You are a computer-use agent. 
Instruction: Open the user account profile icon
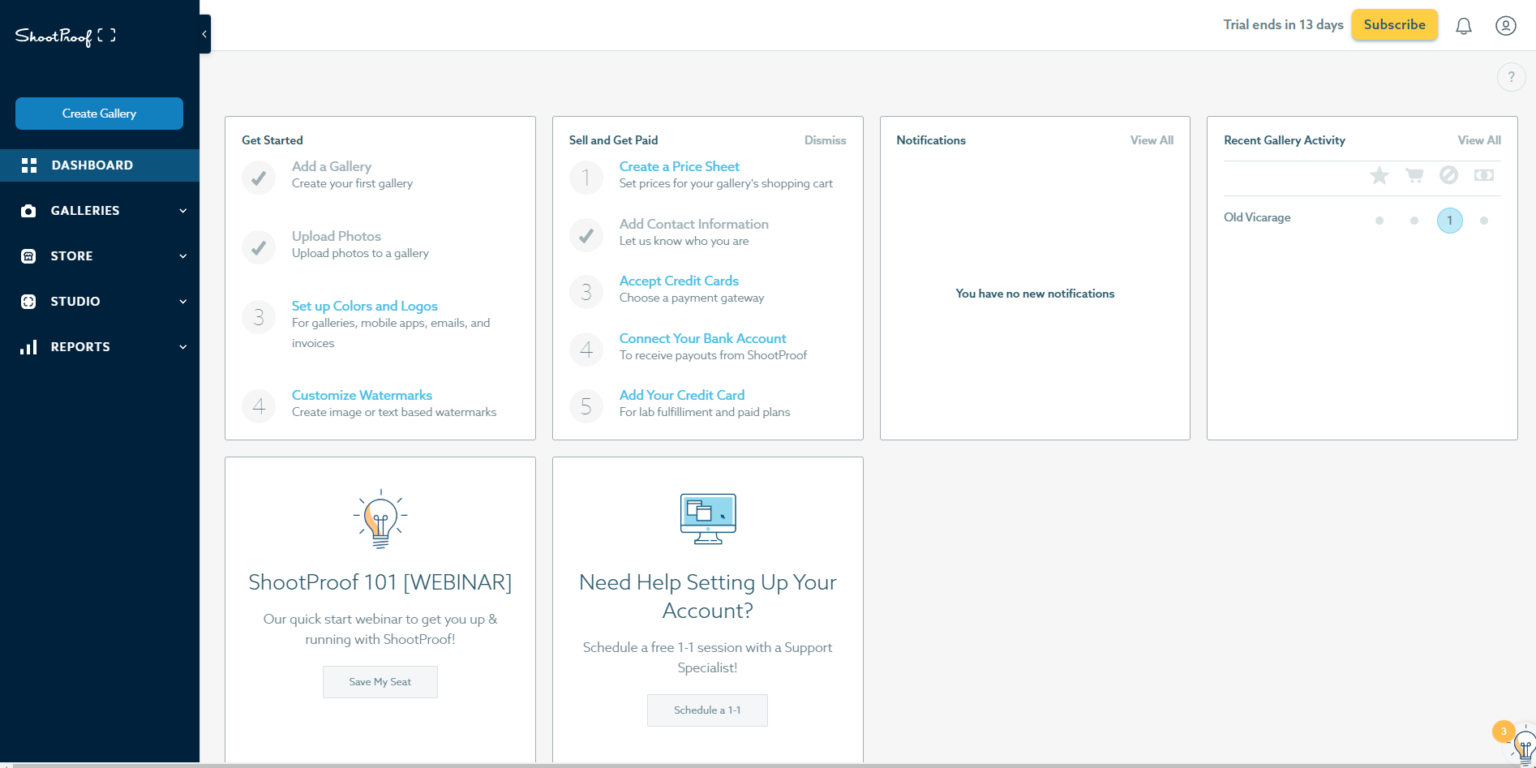(1505, 26)
